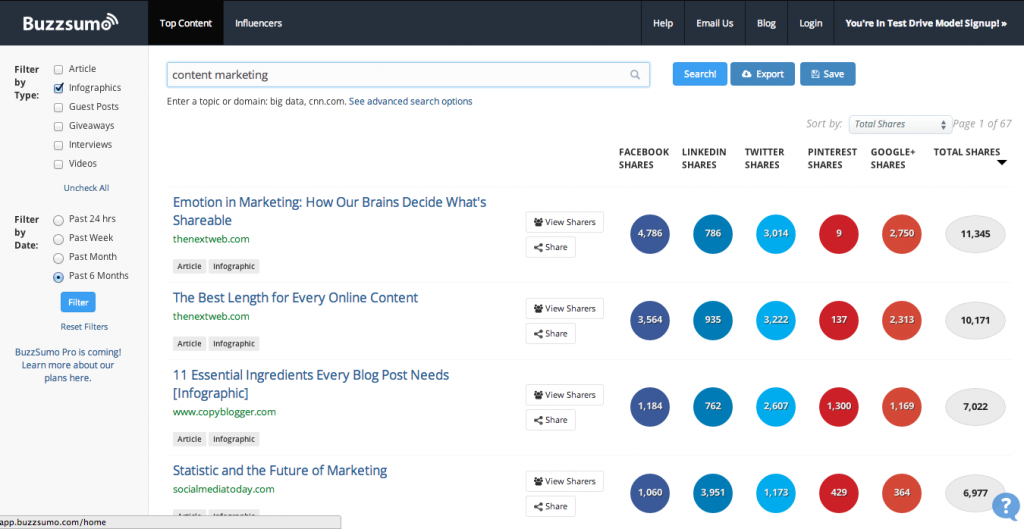The image size is (1024, 529).
Task: Click BuzzSumo Pro plans link
Action: pyautogui.click(x=68, y=365)
